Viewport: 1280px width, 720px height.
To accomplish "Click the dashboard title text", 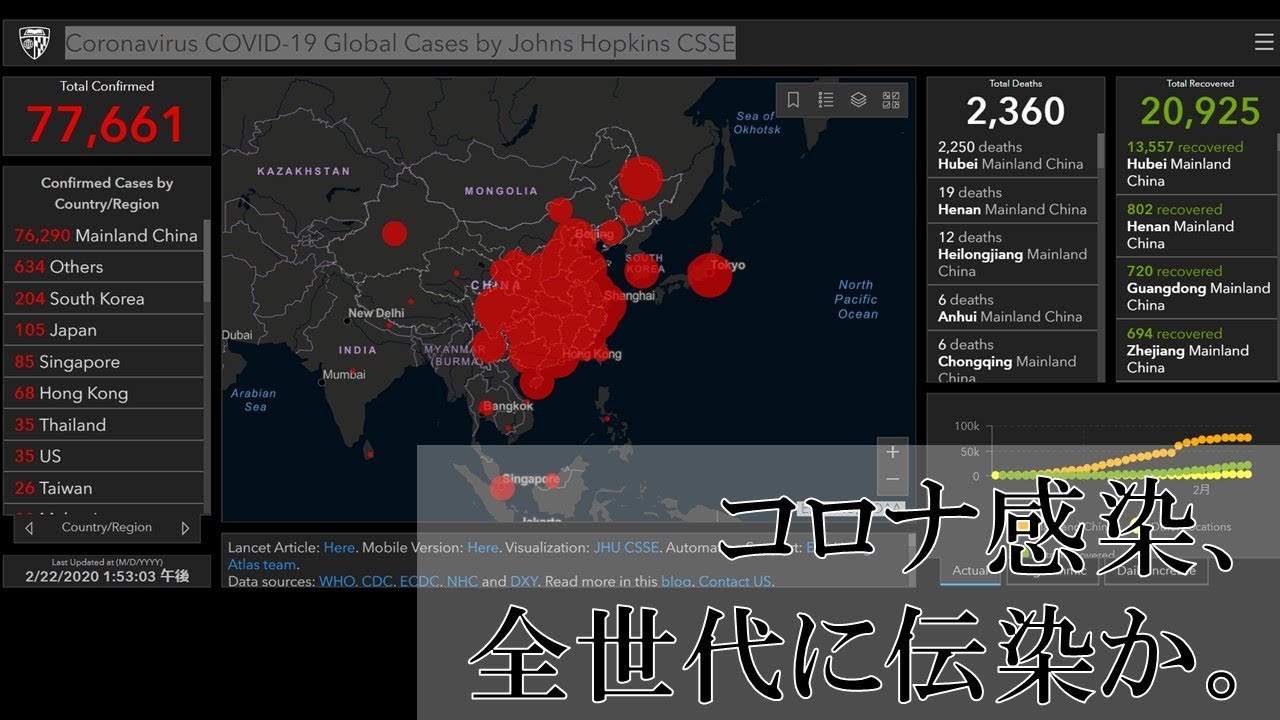I will point(400,43).
